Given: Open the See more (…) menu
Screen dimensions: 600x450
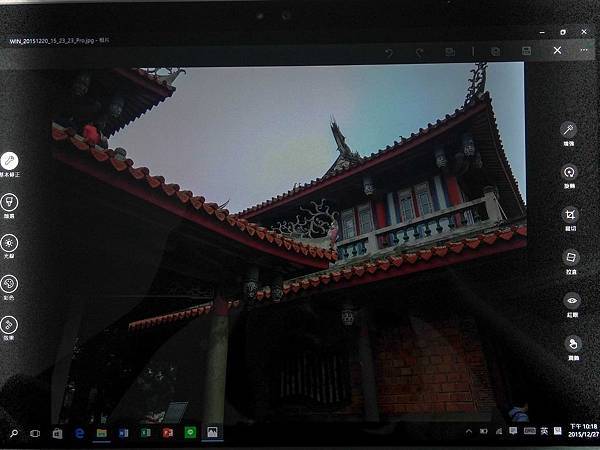Looking at the screenshot, I should [x=584, y=50].
